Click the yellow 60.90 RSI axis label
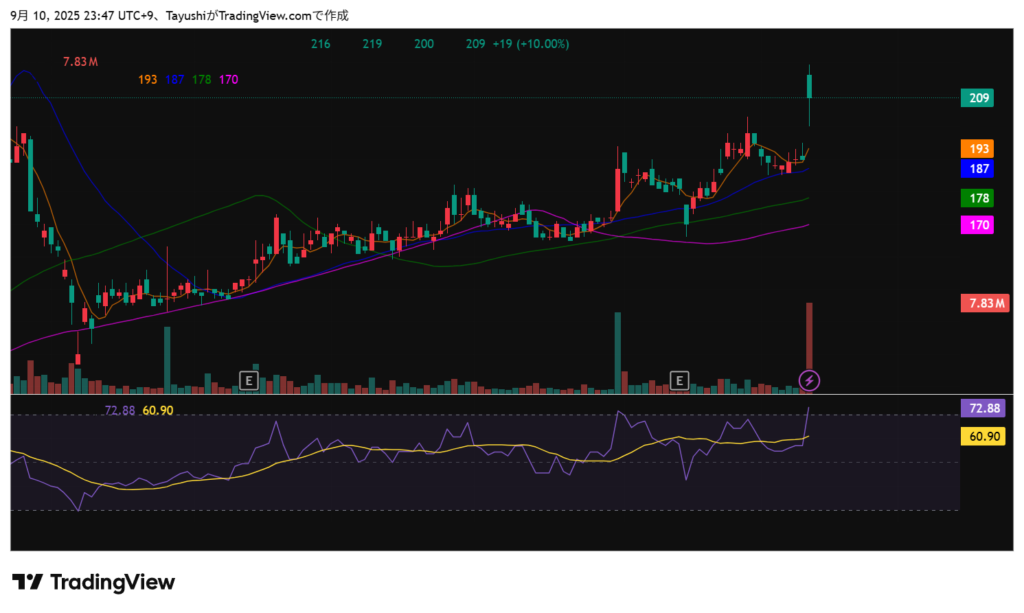 [981, 436]
